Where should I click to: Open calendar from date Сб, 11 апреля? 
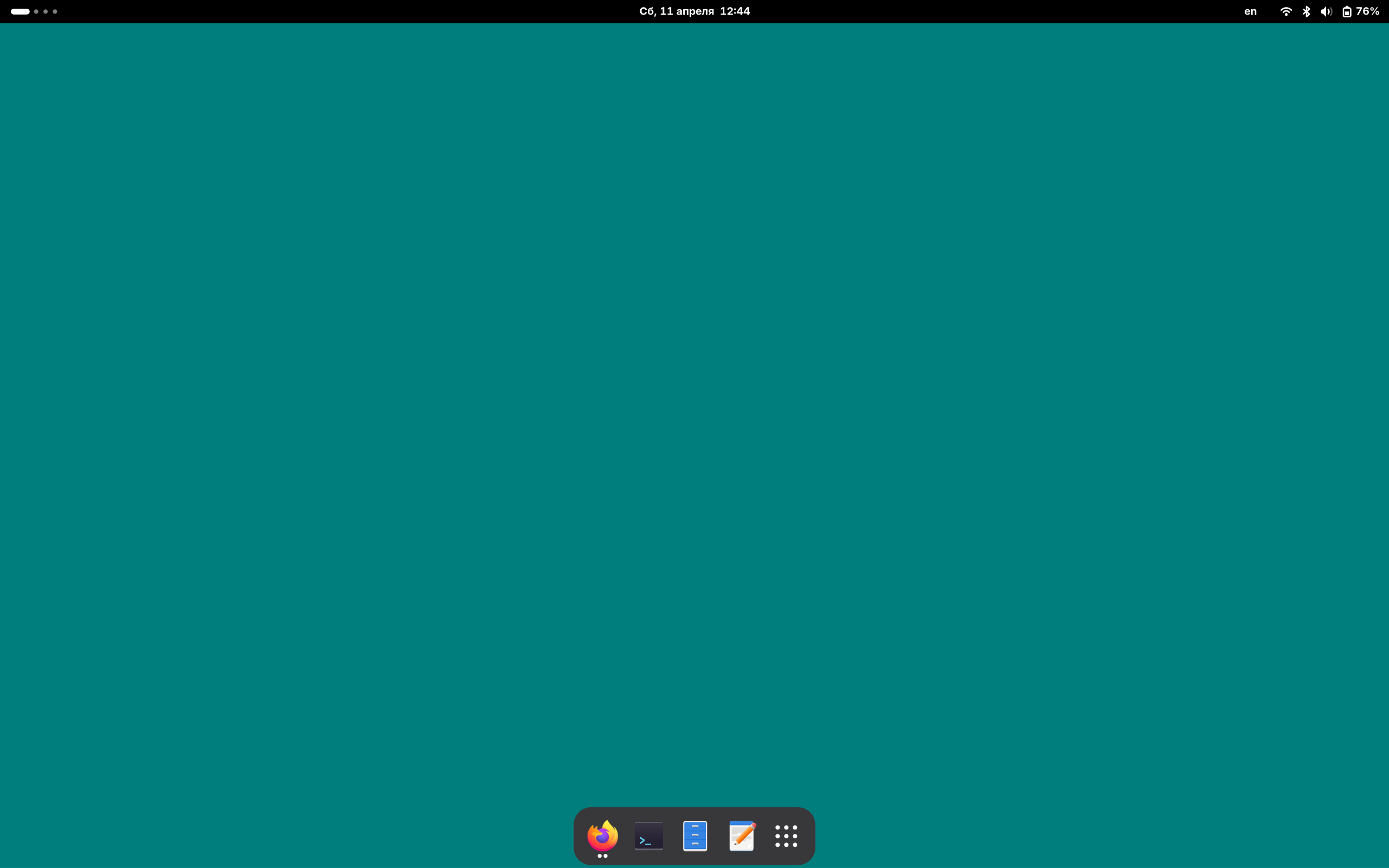point(676,11)
